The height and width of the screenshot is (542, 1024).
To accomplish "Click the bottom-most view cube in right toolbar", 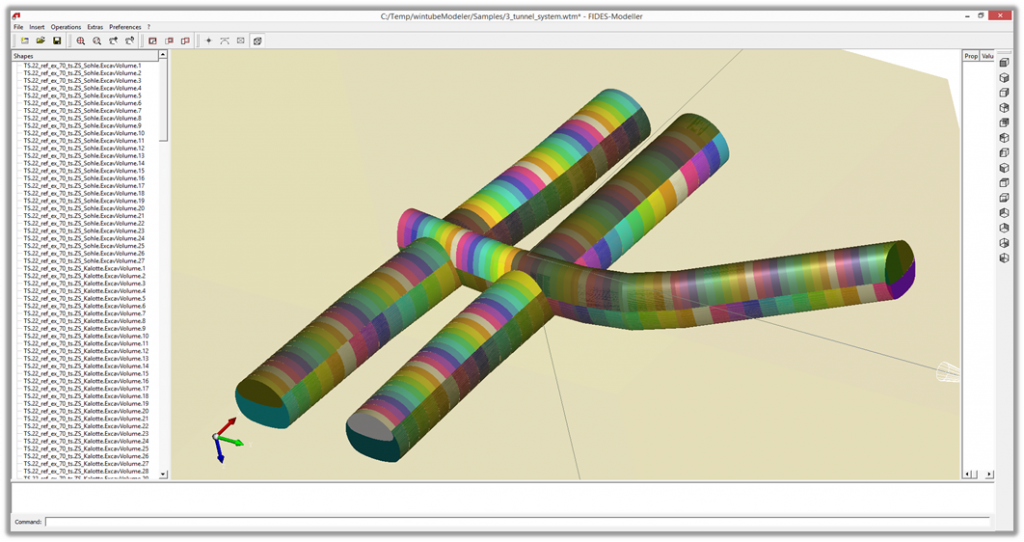I will [x=1004, y=258].
